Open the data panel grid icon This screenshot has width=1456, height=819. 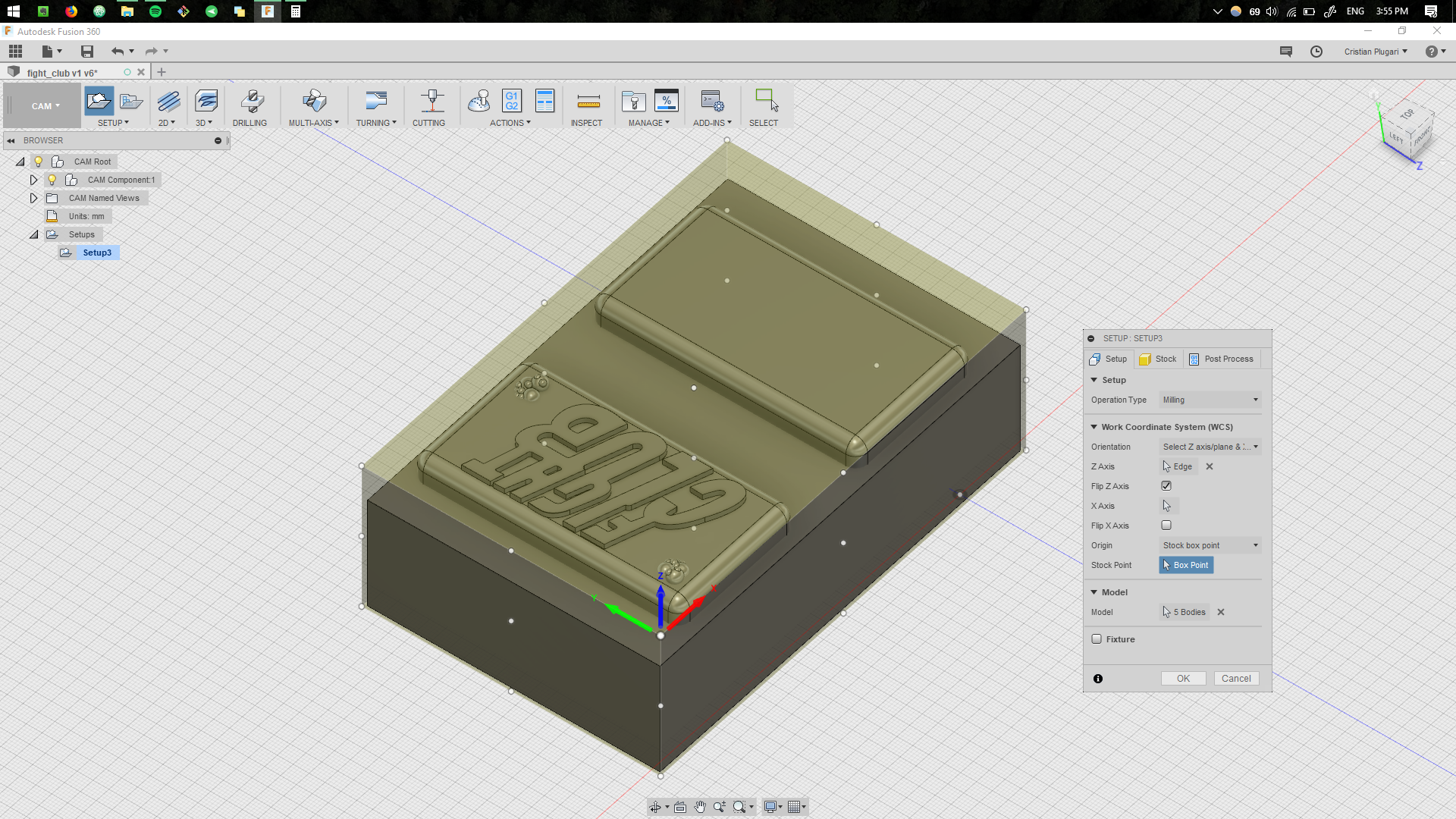point(15,52)
